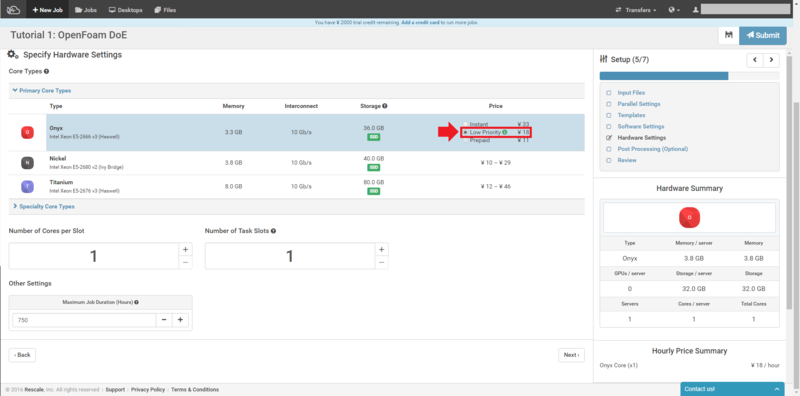
Task: Open the New Job menu item
Action: 47,10
